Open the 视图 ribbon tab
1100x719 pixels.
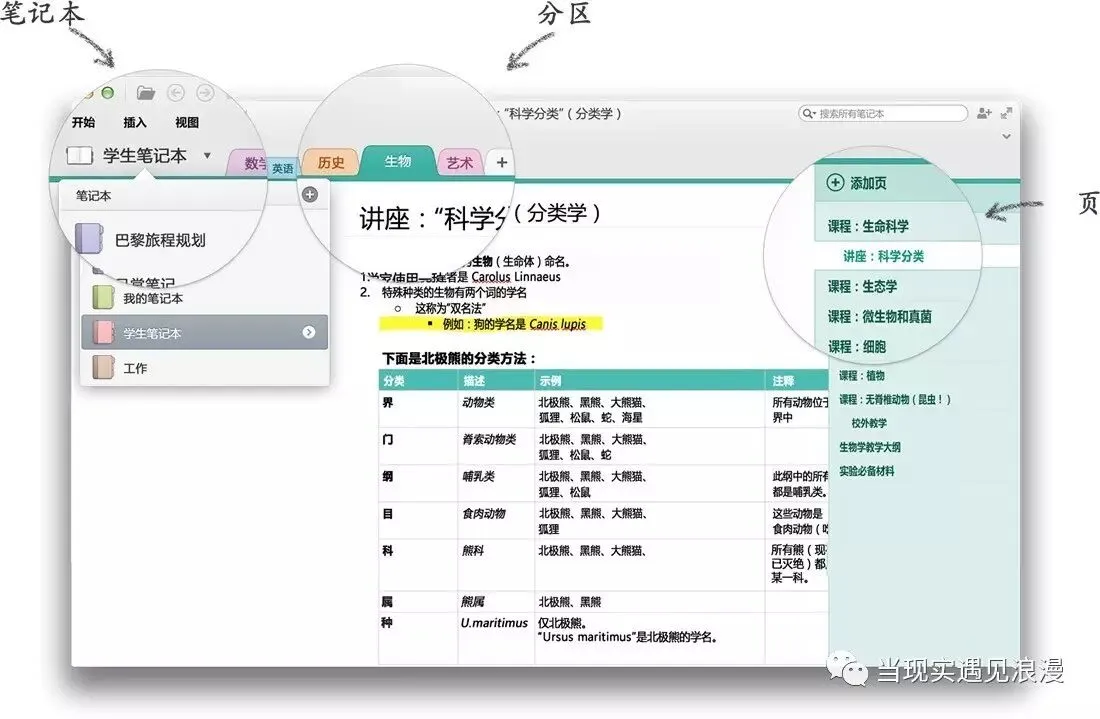[x=187, y=122]
